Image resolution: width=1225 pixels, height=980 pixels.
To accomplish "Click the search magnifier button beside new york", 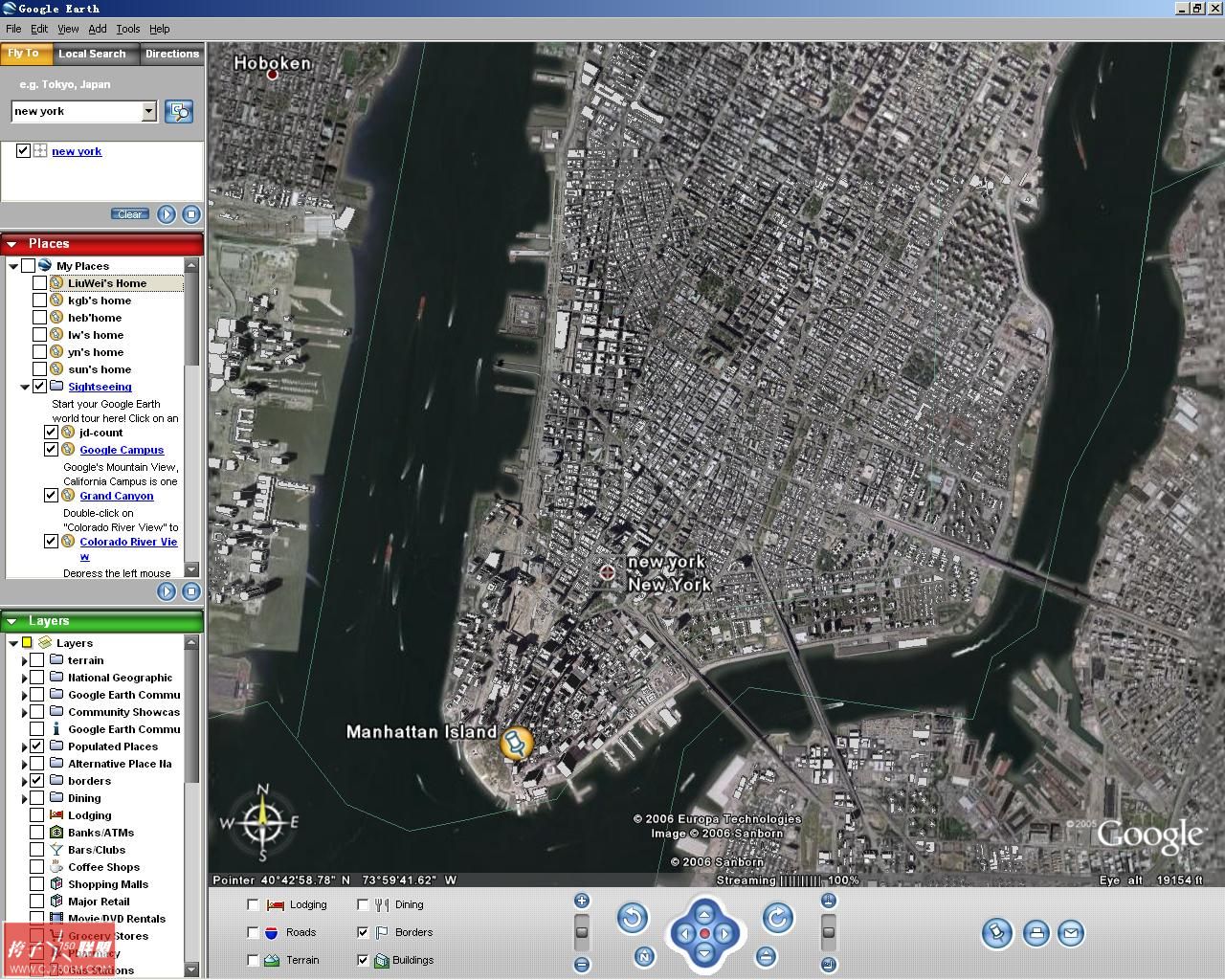I will click(x=178, y=111).
